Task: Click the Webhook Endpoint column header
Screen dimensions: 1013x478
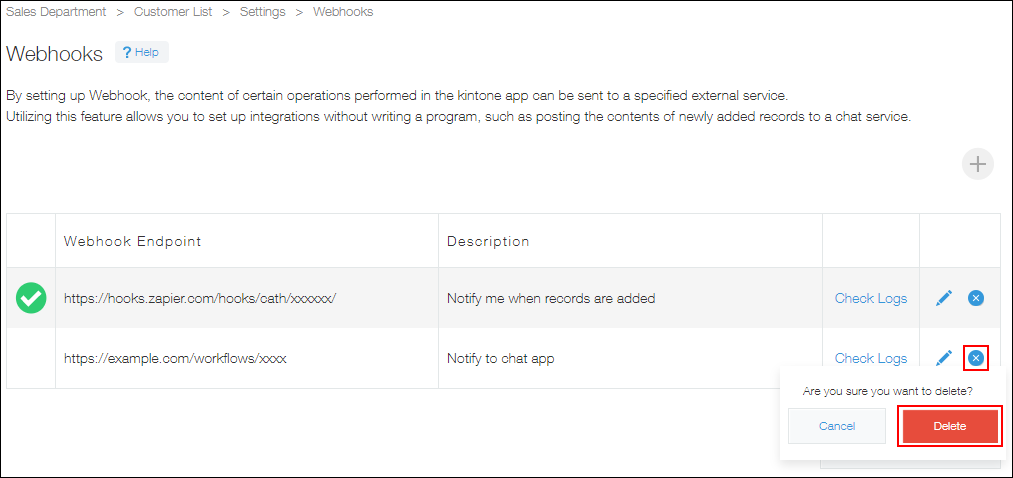Action: 132,241
